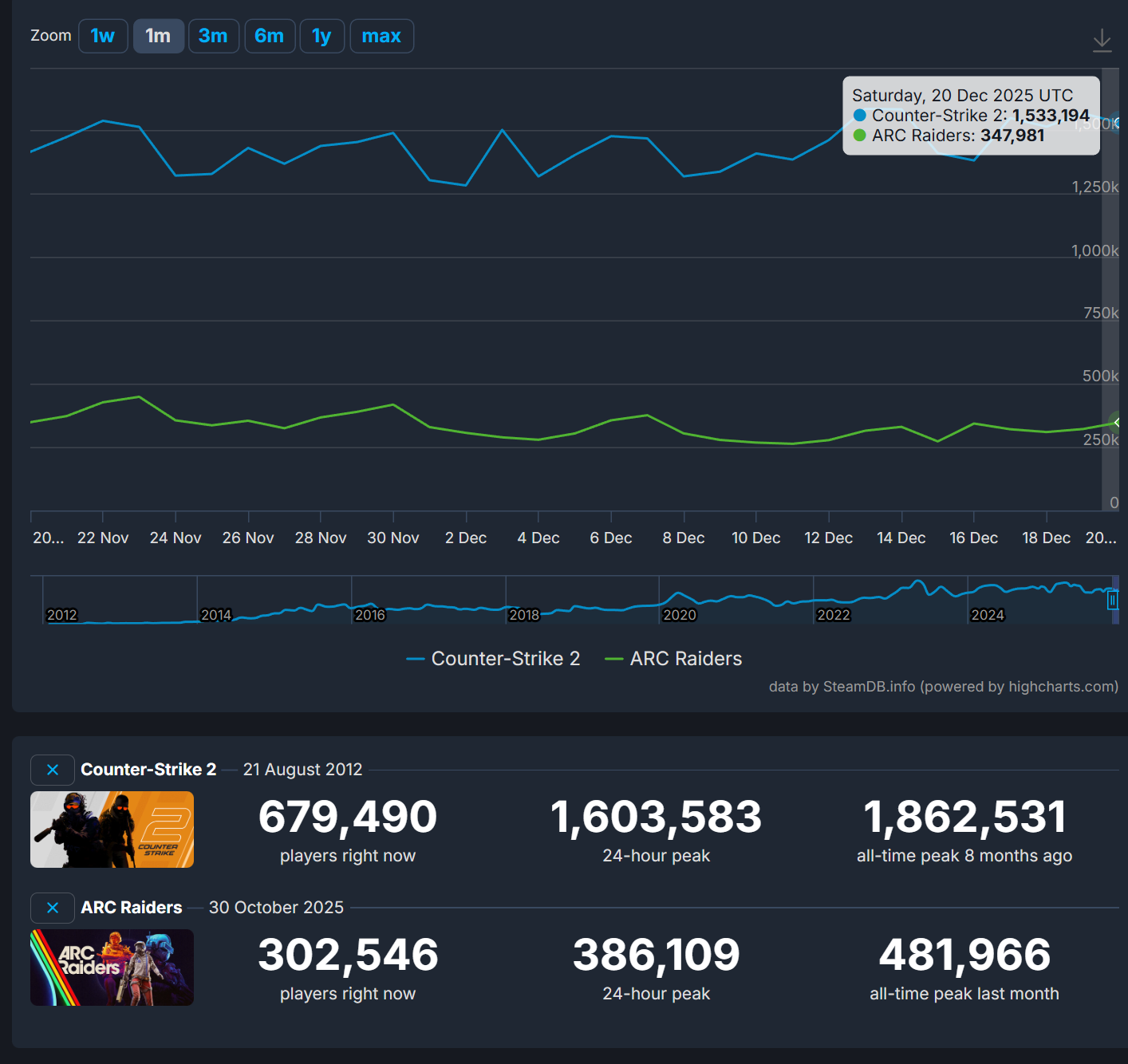Click the '1,000k' y-axis label
1128x1064 pixels.
pyautogui.click(x=1094, y=250)
